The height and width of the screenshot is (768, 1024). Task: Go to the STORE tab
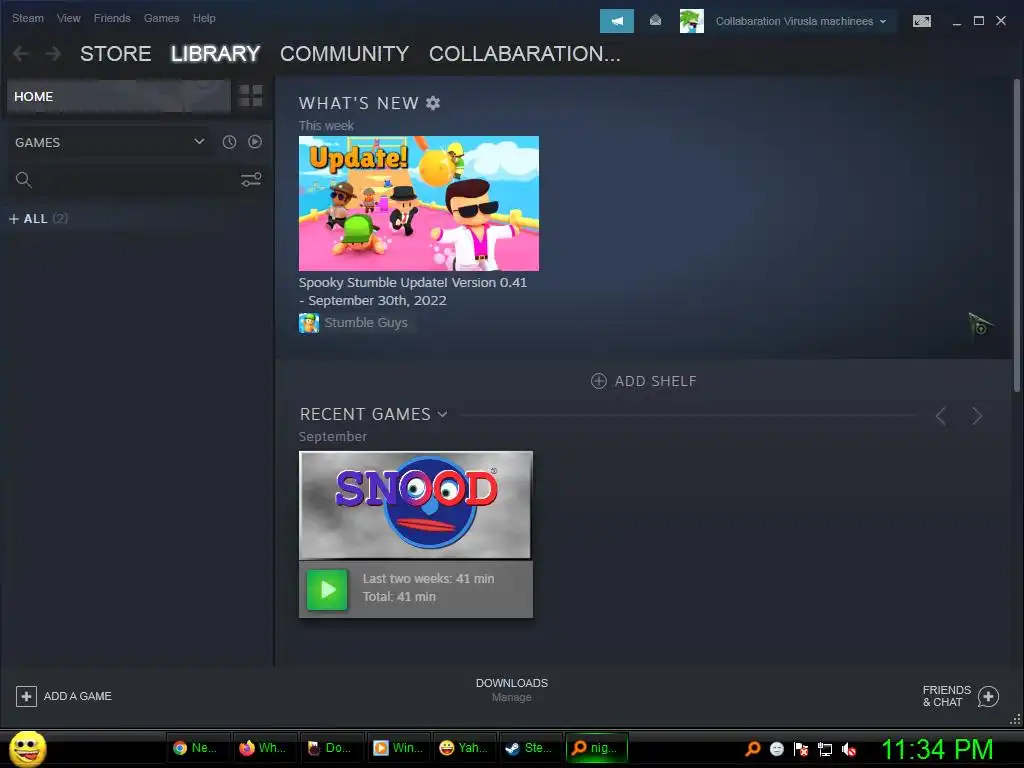click(116, 54)
